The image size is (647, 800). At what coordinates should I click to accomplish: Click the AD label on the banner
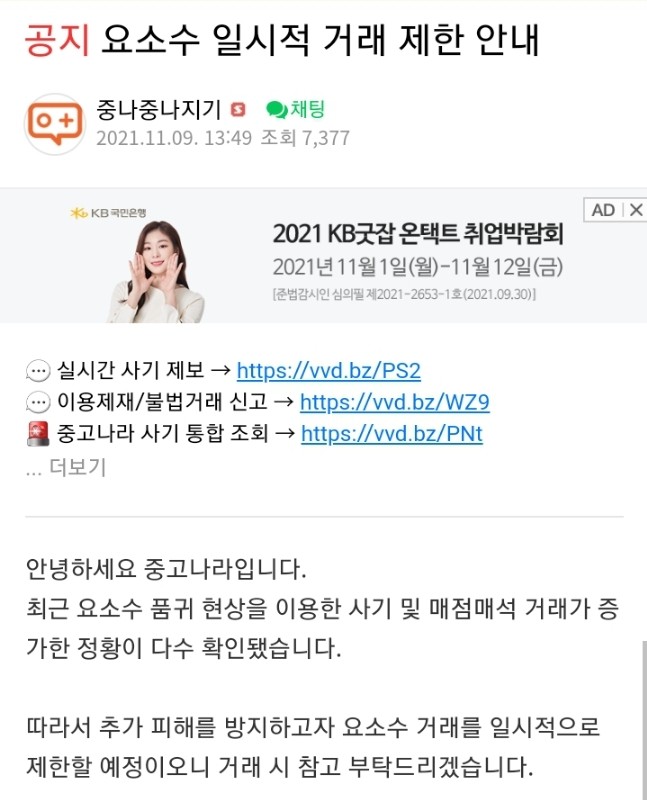pos(603,210)
